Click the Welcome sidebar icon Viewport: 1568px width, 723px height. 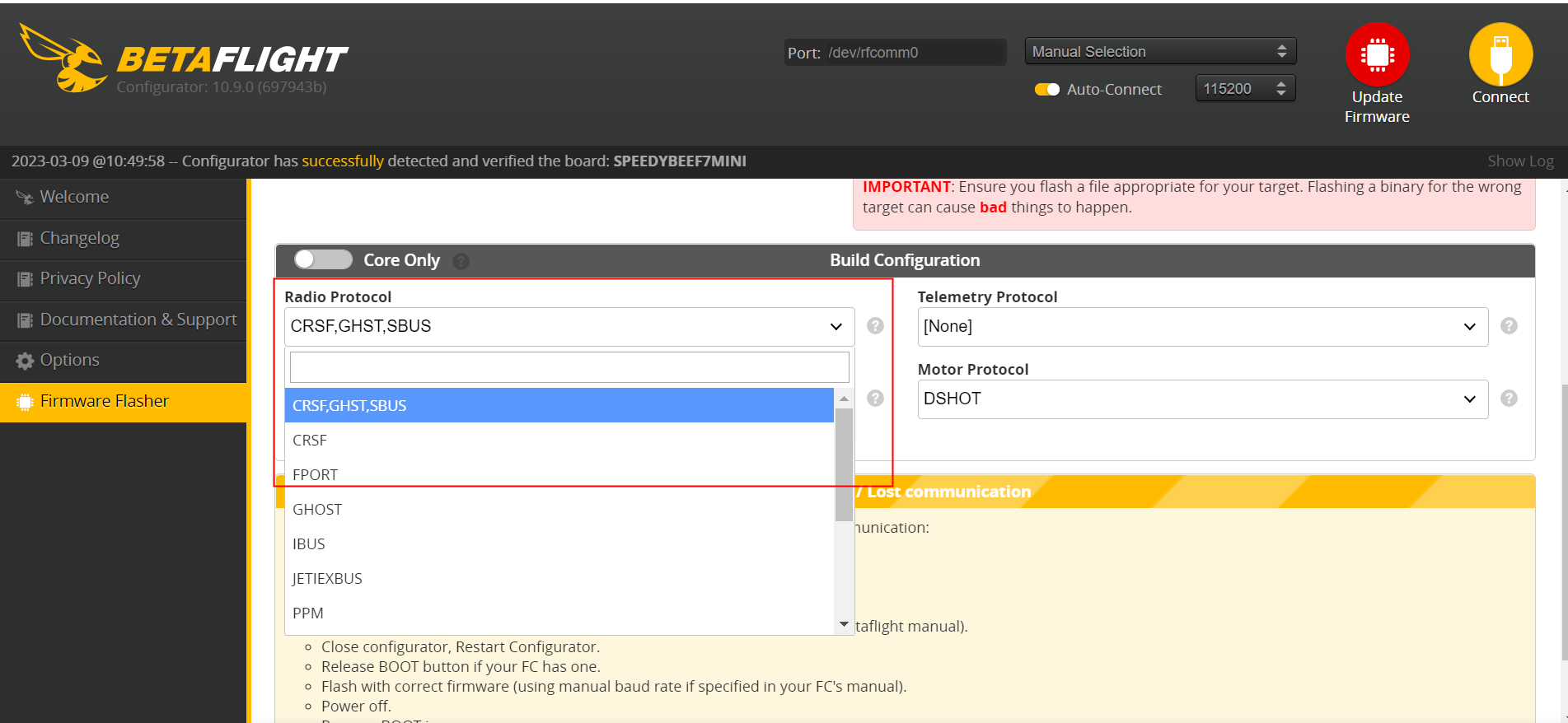(25, 198)
